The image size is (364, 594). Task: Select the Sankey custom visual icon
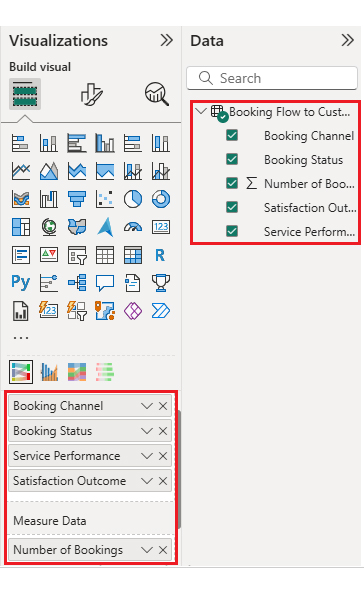point(21,372)
